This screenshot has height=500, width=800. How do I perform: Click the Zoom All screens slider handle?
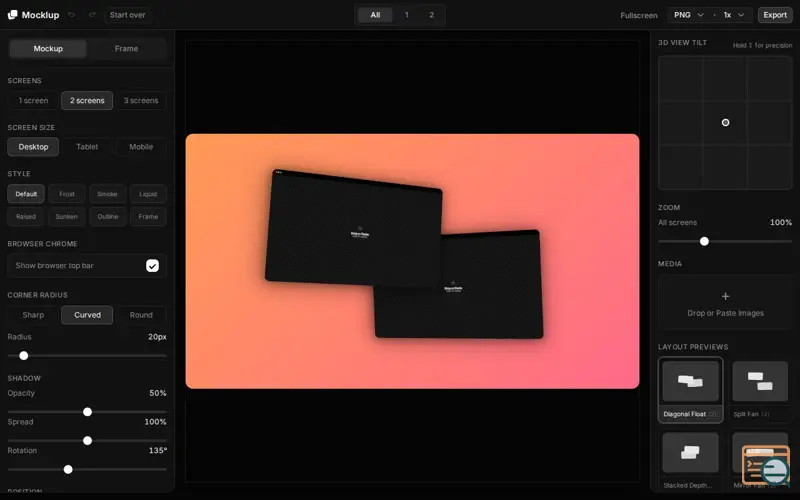[x=704, y=241]
